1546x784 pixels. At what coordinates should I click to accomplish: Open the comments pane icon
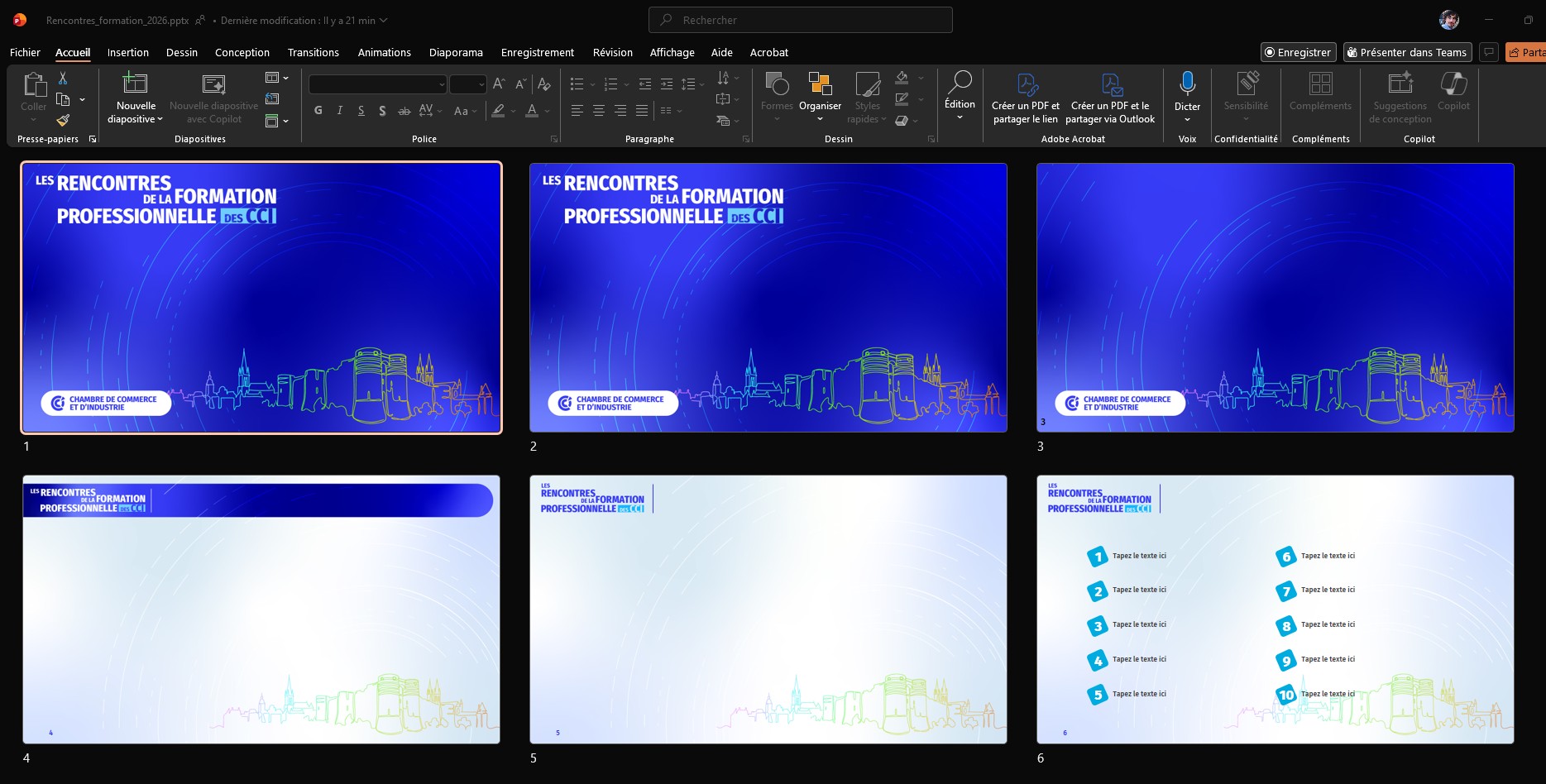point(1489,52)
